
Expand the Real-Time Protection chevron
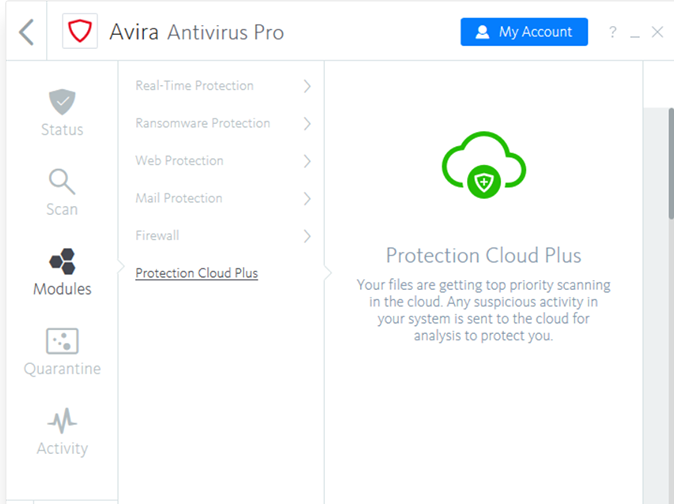307,86
